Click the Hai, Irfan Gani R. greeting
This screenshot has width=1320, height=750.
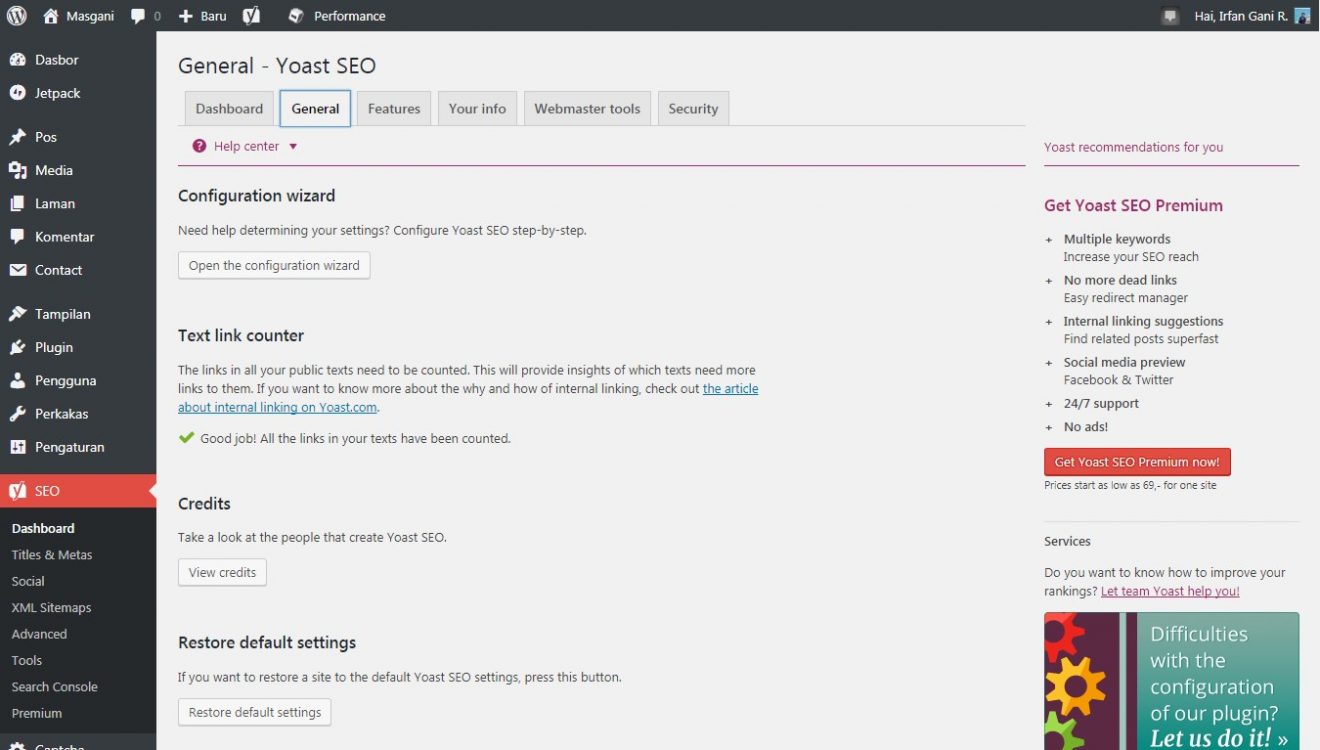pos(1241,16)
